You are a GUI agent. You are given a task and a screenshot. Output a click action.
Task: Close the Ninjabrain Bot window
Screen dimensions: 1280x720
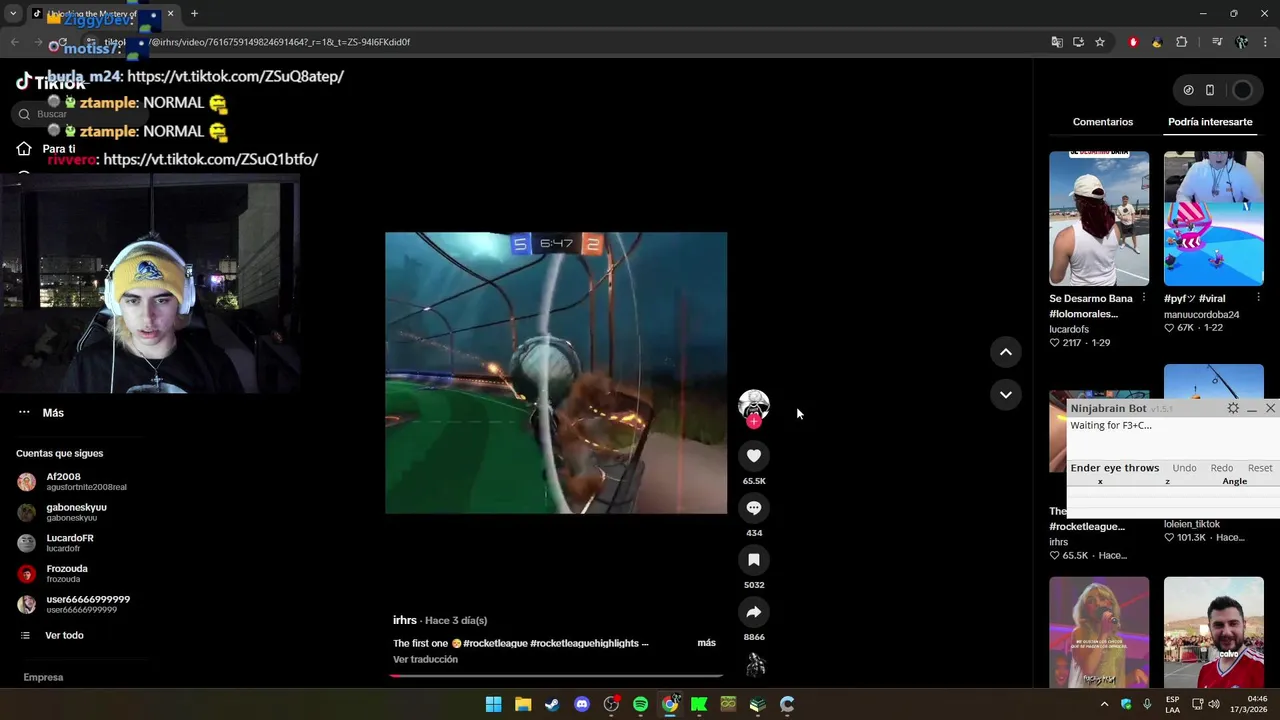[1270, 408]
